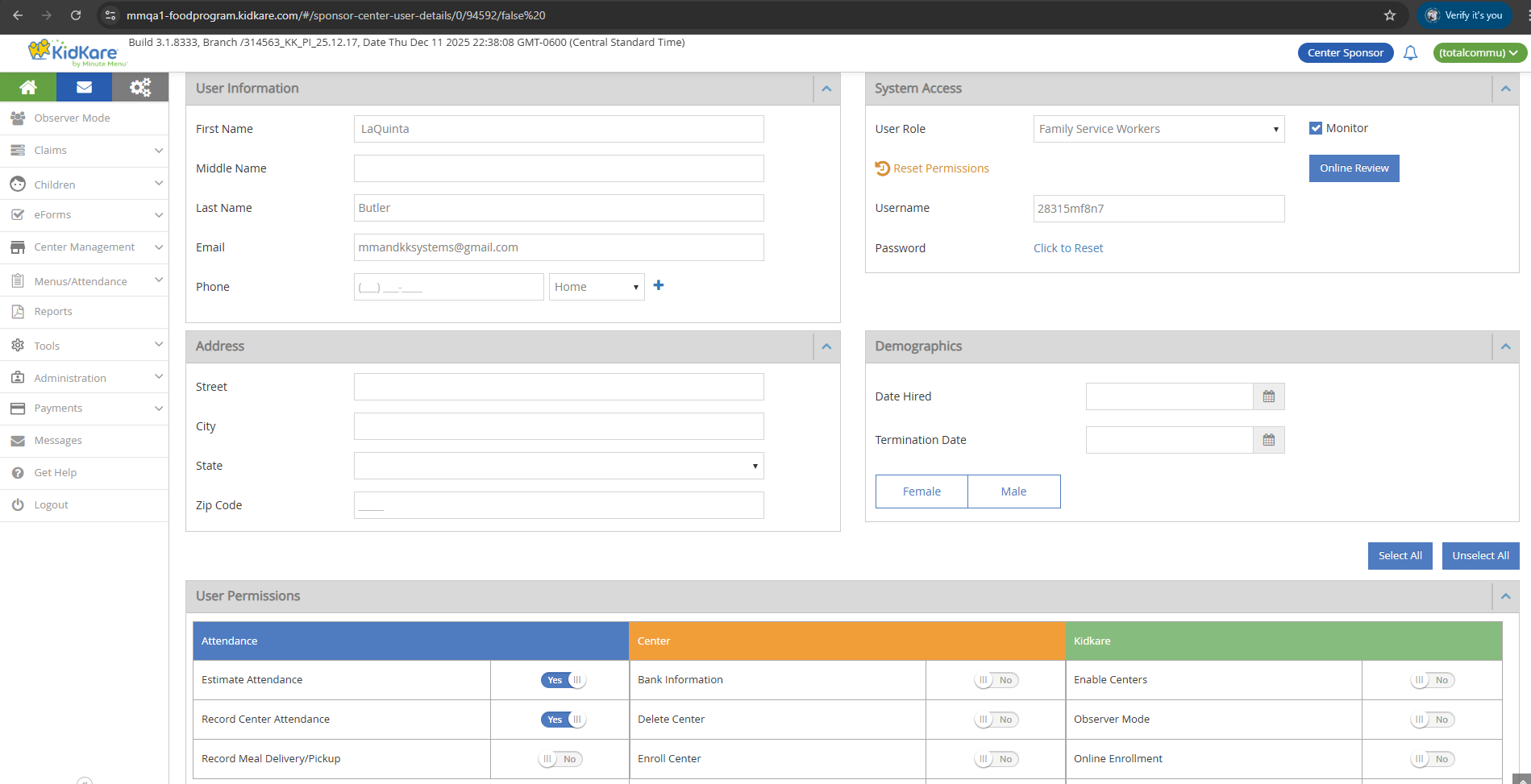Bookmark this page with star icon

[x=1390, y=15]
